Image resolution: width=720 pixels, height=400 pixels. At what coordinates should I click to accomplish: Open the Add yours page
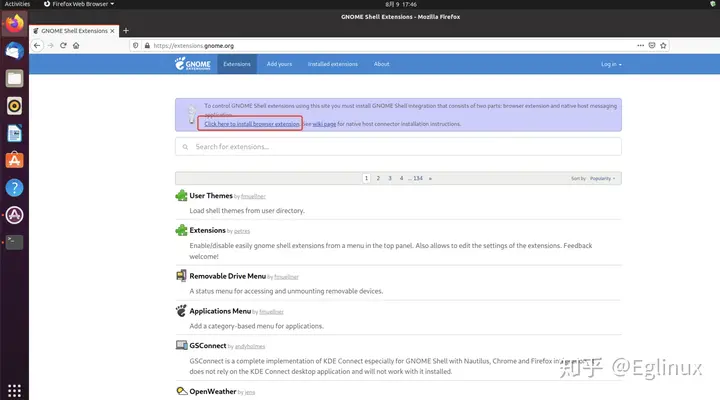(279, 64)
